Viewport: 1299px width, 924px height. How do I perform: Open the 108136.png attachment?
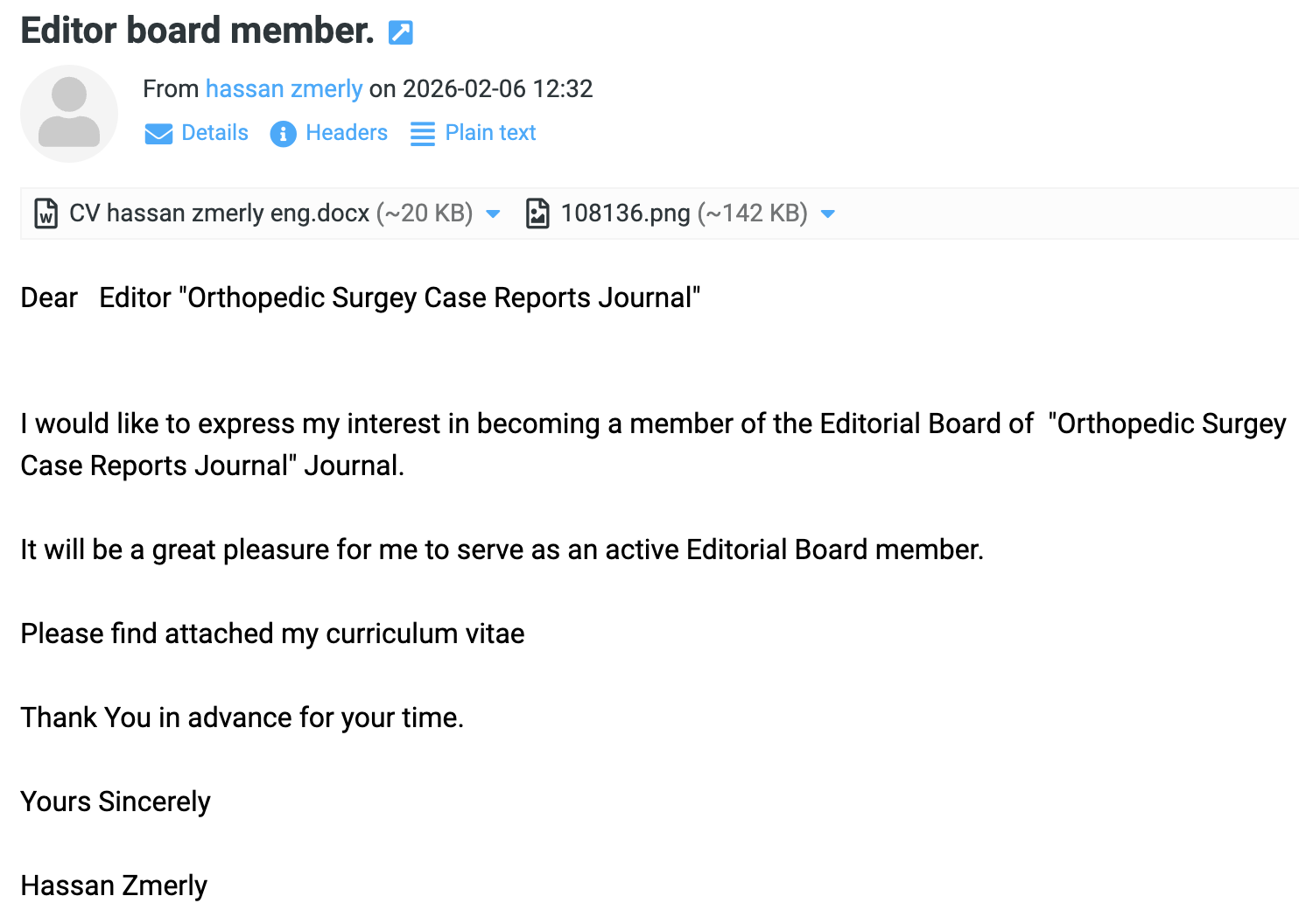(x=625, y=213)
